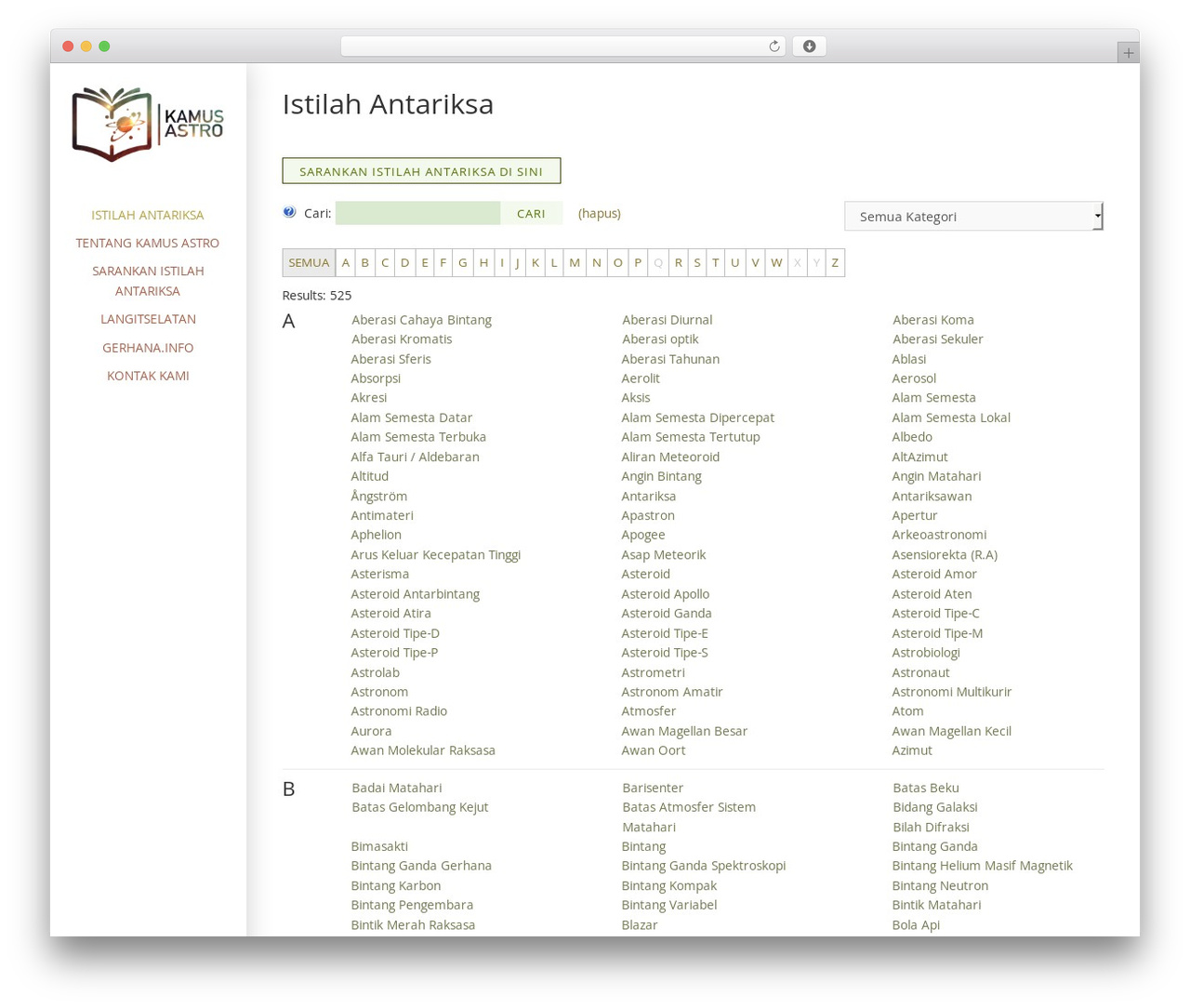This screenshot has height=1008, width=1190.
Task: Open the term Awan Oort
Action: pos(653,750)
